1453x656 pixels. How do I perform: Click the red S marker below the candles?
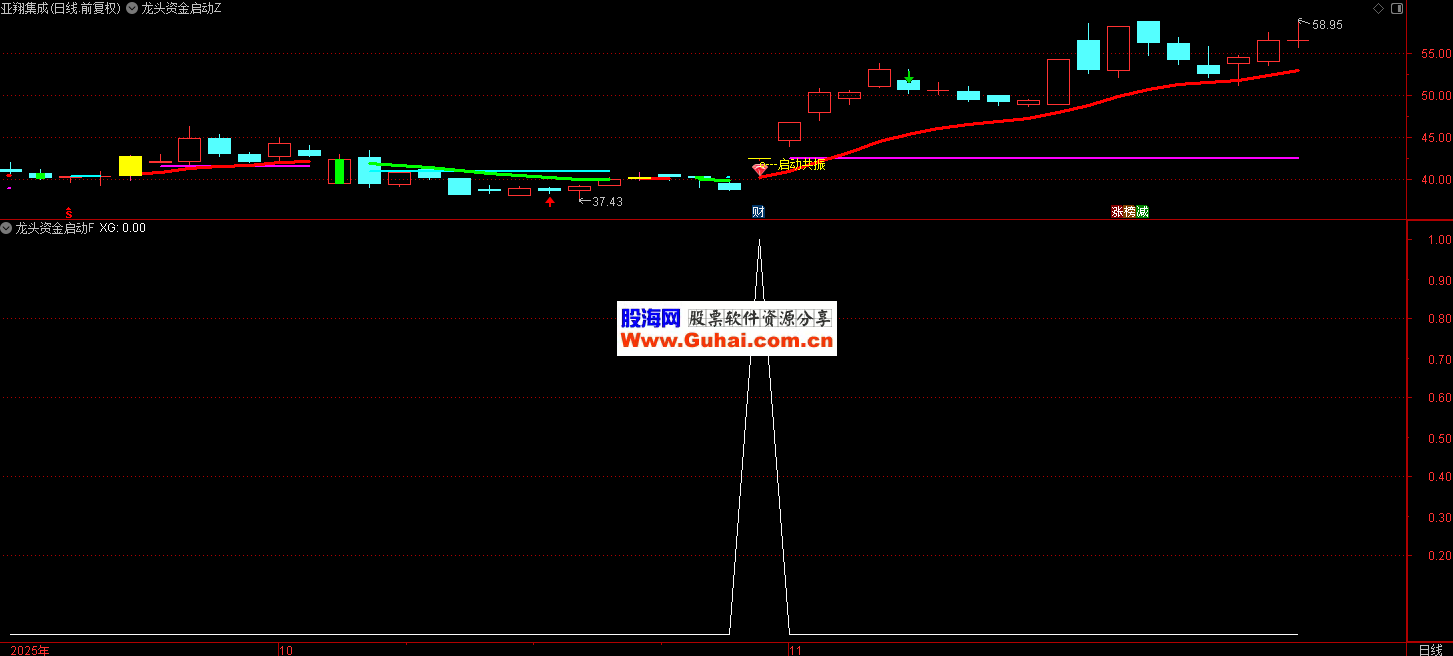[69, 213]
